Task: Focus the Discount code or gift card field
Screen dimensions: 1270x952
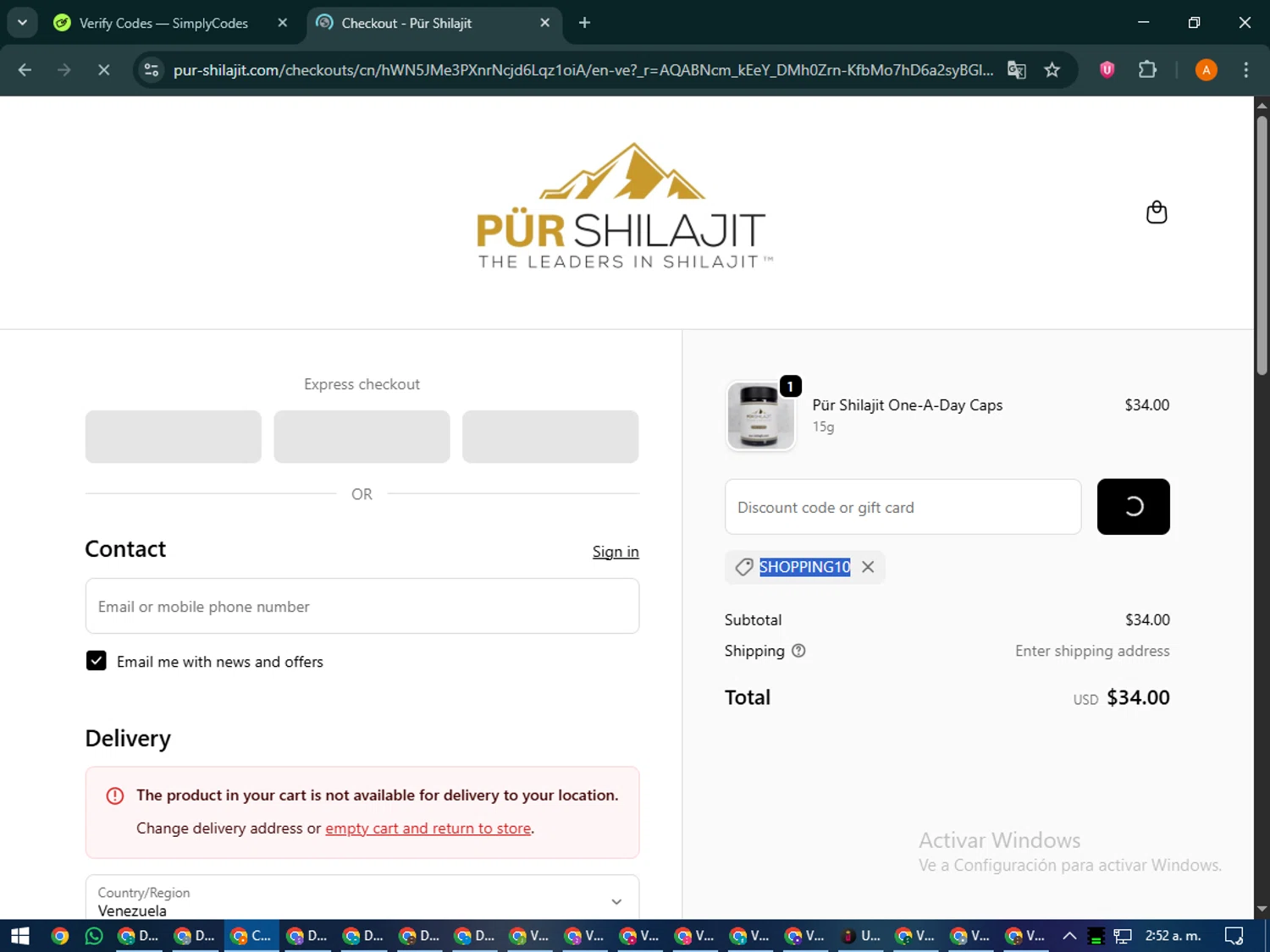Action: click(903, 507)
